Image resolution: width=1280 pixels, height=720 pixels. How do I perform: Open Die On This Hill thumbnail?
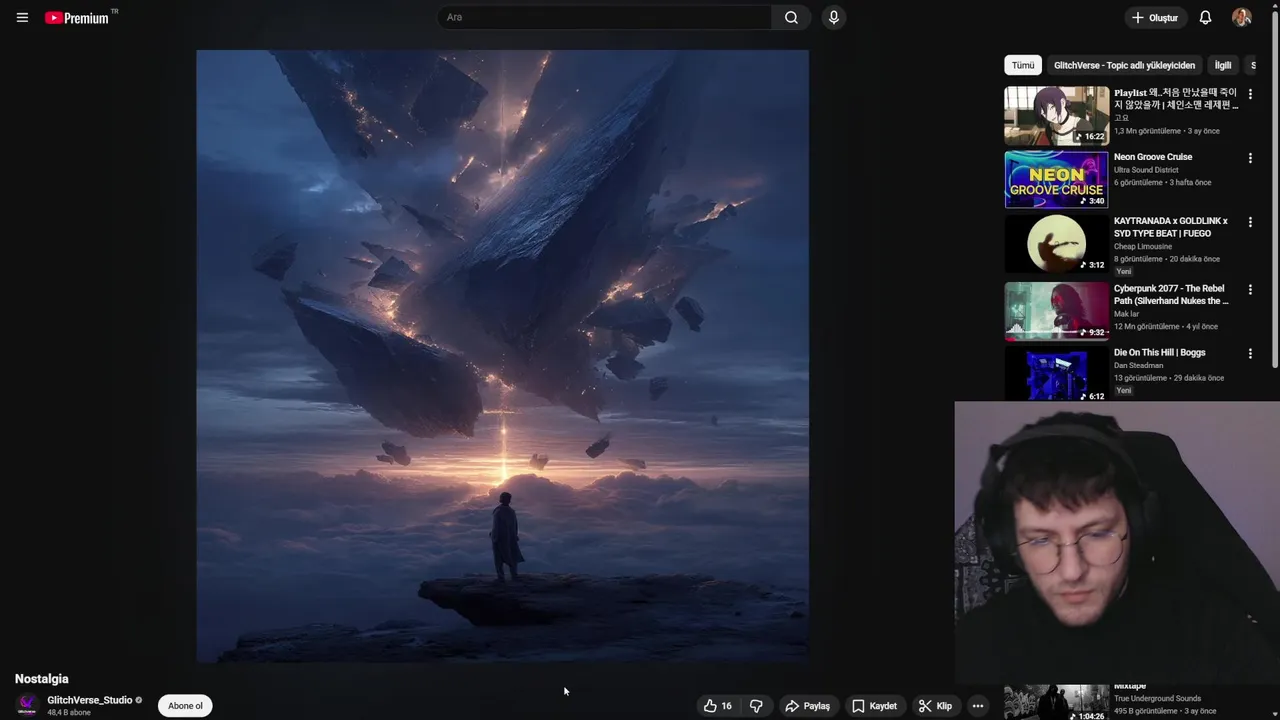pos(1056,374)
